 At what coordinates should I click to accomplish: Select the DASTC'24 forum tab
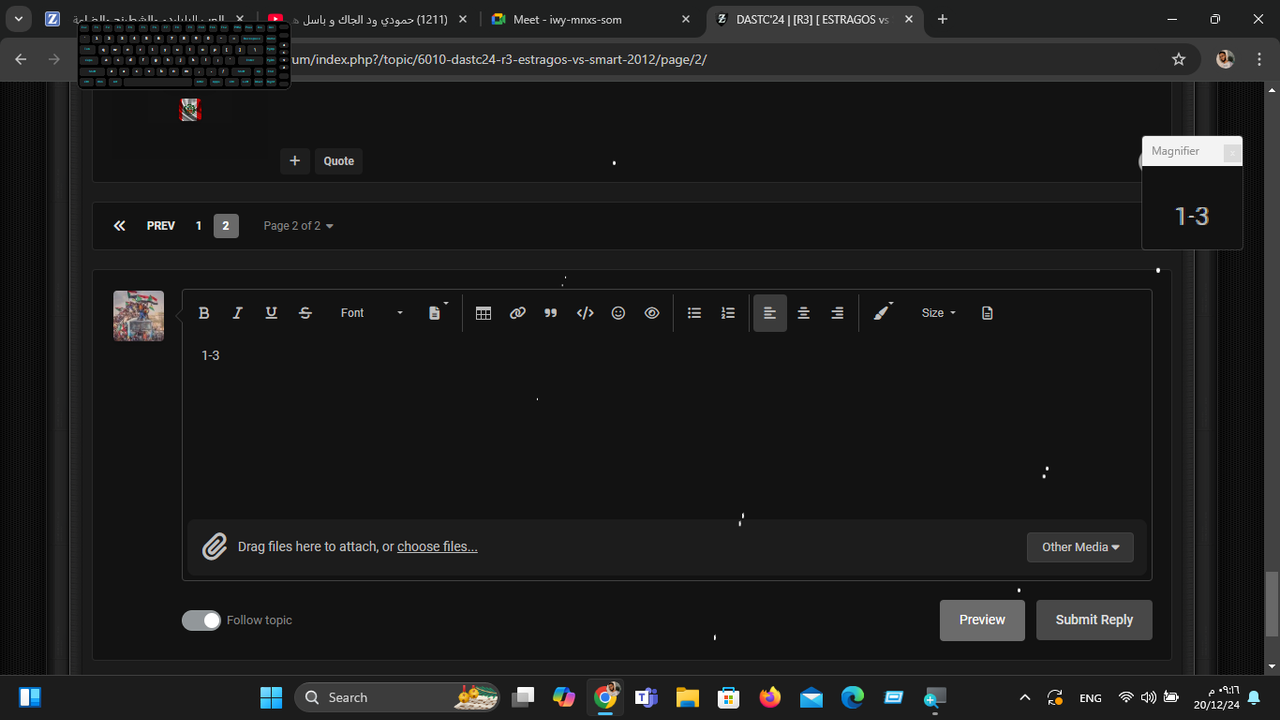point(812,19)
